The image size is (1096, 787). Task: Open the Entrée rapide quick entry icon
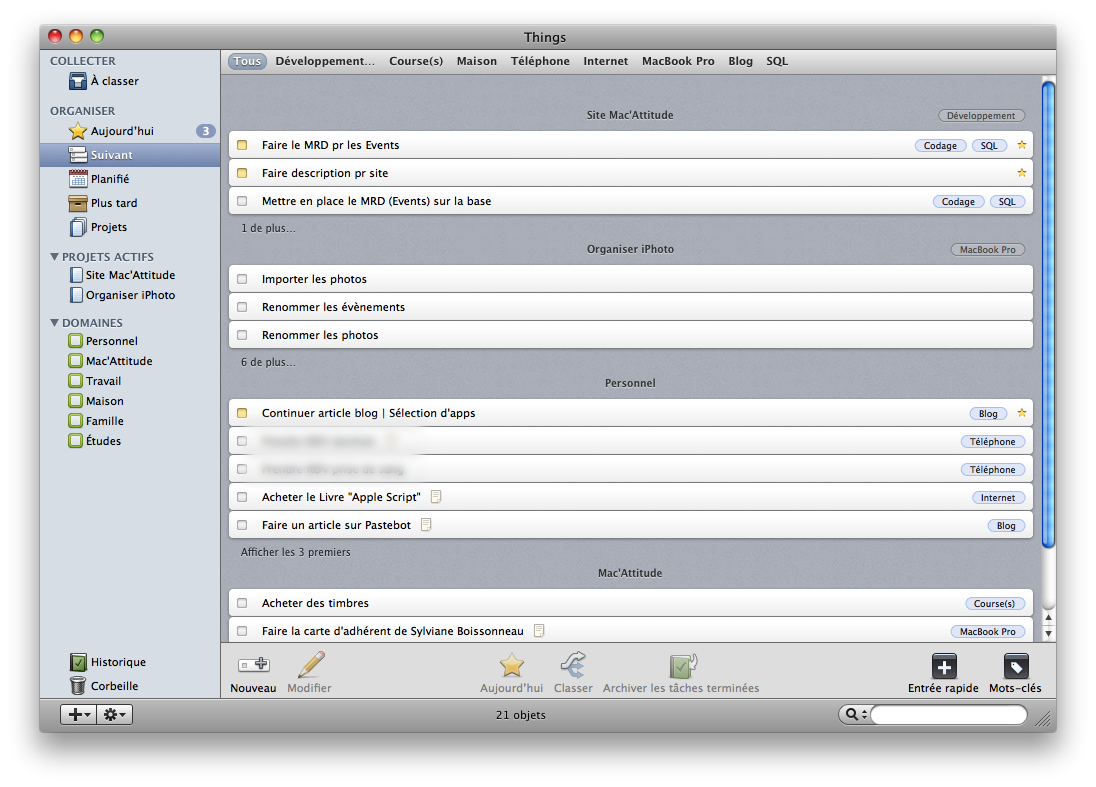(944, 667)
